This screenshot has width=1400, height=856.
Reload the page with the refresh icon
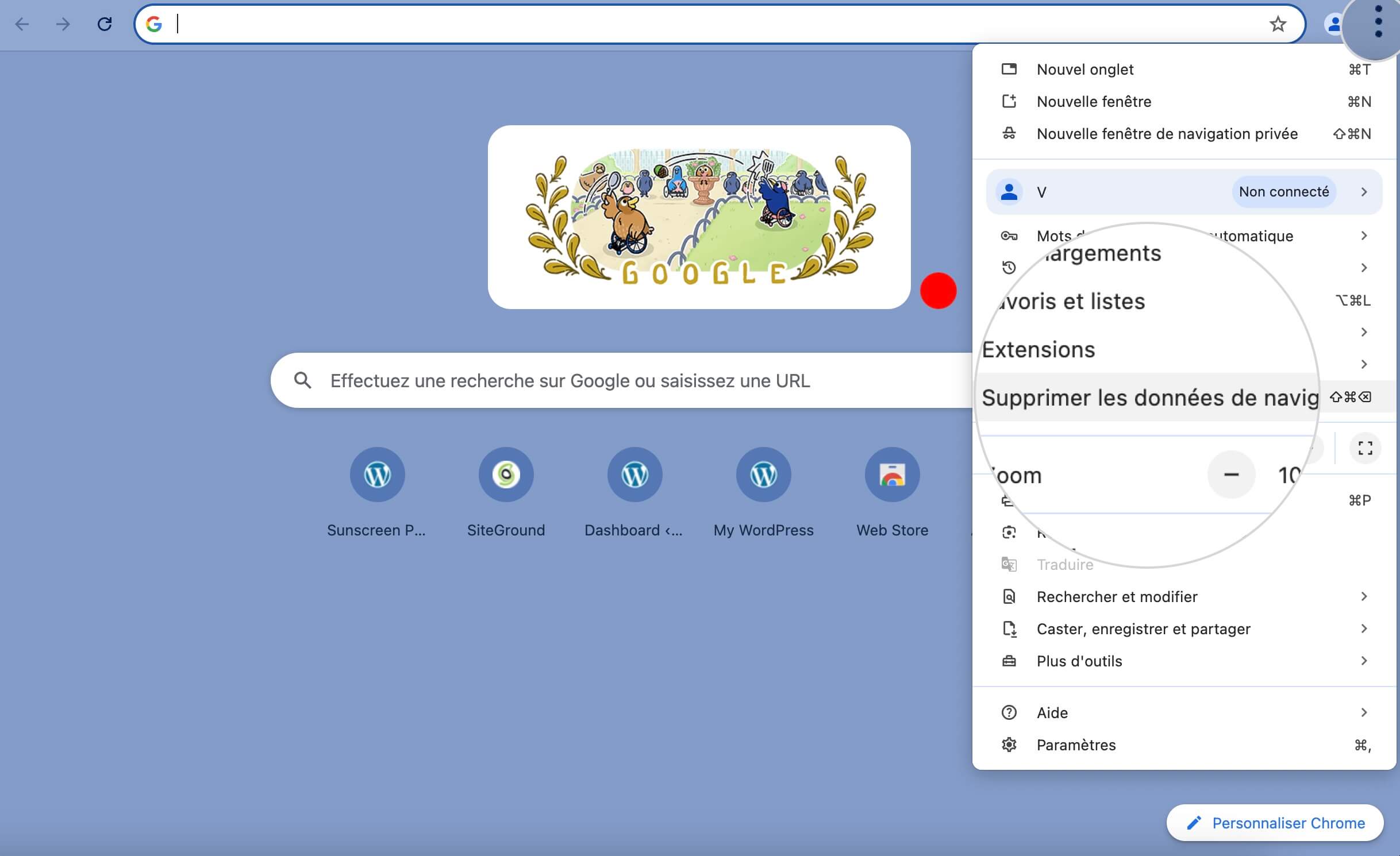[x=105, y=24]
